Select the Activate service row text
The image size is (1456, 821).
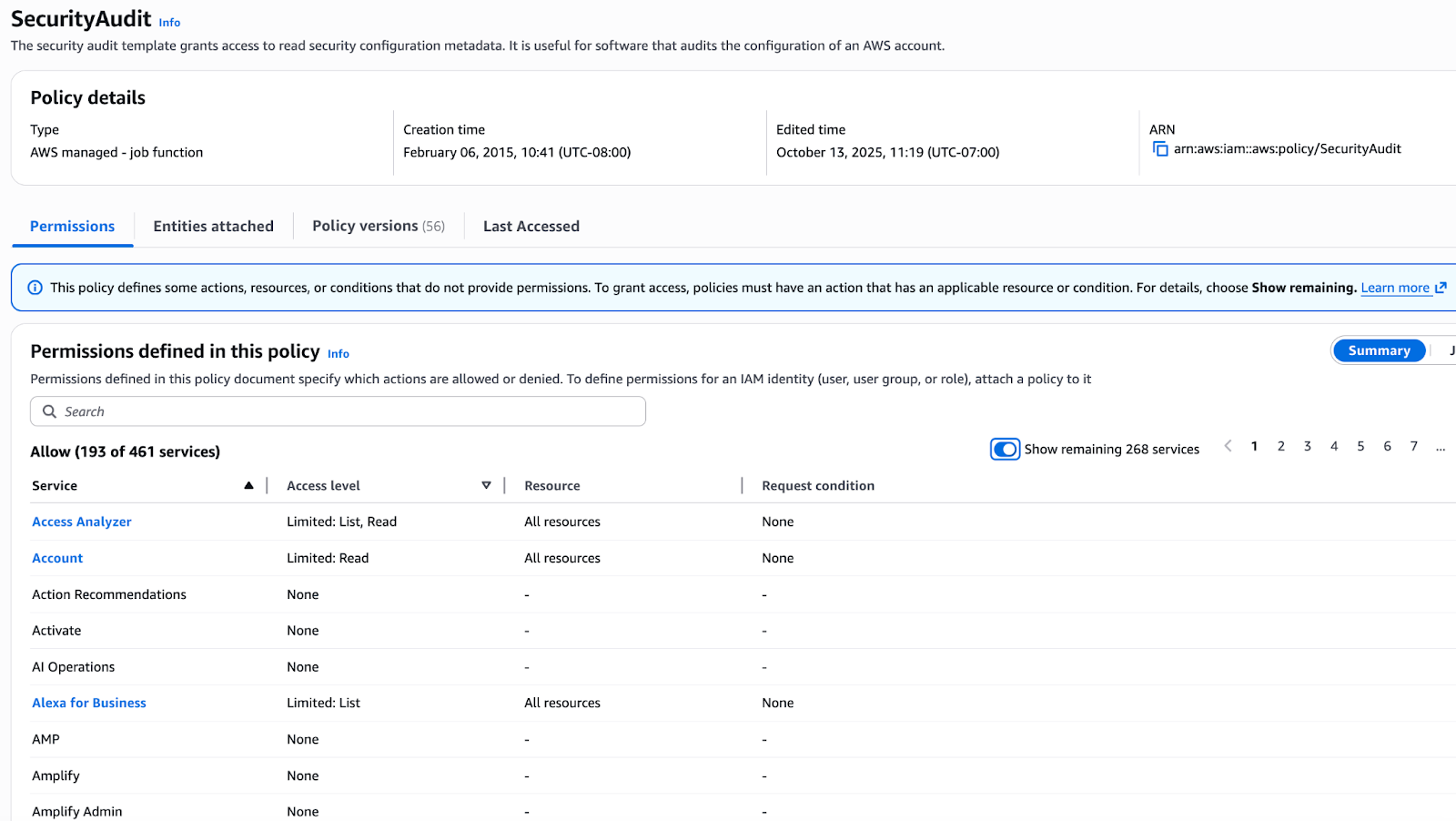(56, 630)
